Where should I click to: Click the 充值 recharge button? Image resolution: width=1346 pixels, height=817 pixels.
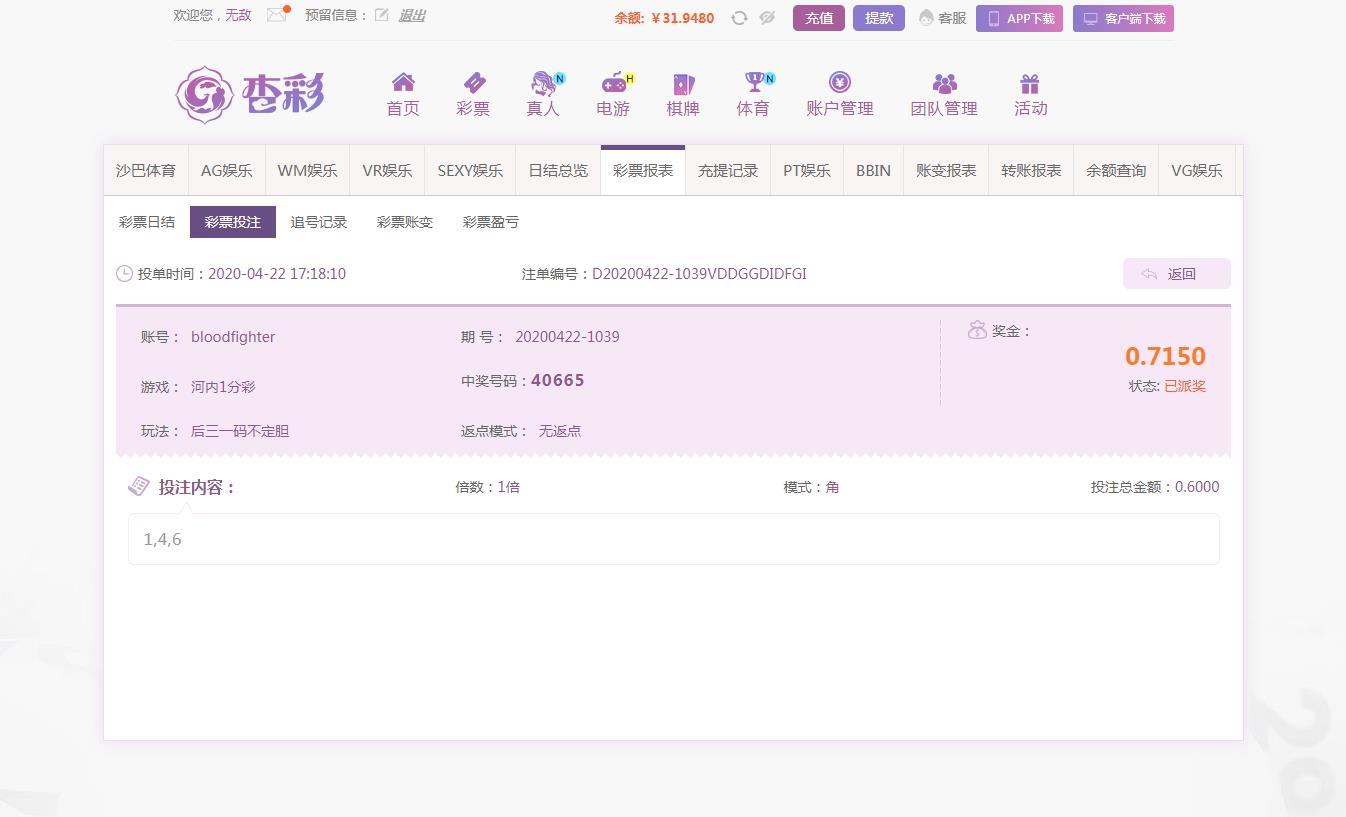point(819,18)
